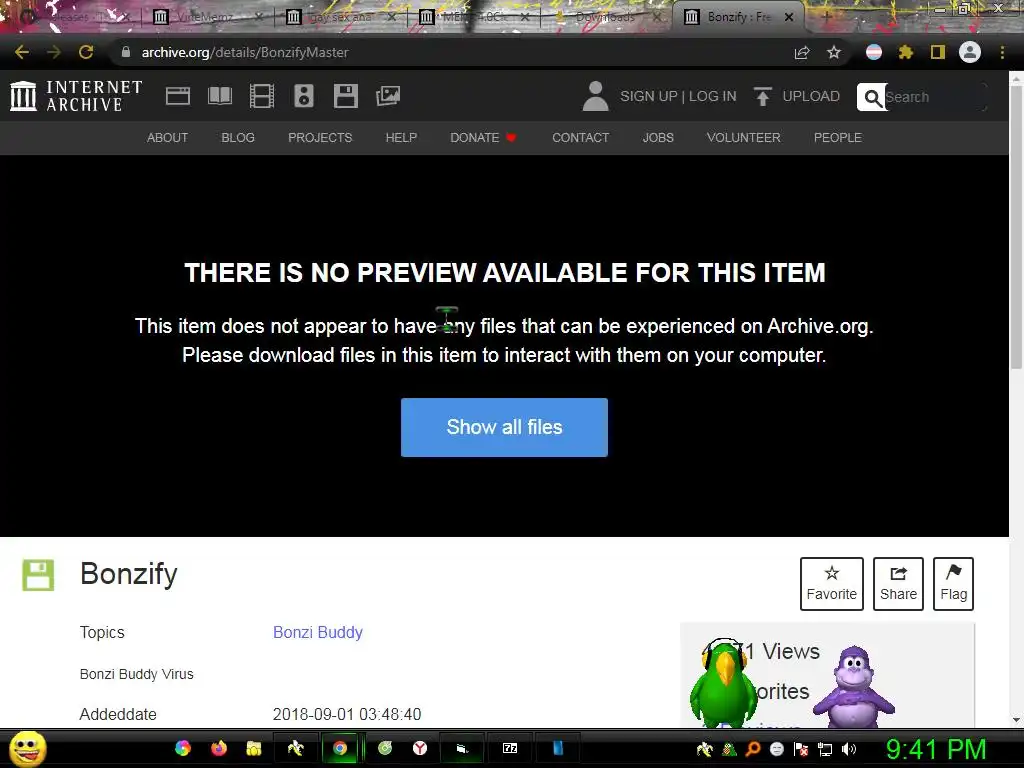Open the CONTACT menu item
This screenshot has width=1024, height=768.
point(581,138)
